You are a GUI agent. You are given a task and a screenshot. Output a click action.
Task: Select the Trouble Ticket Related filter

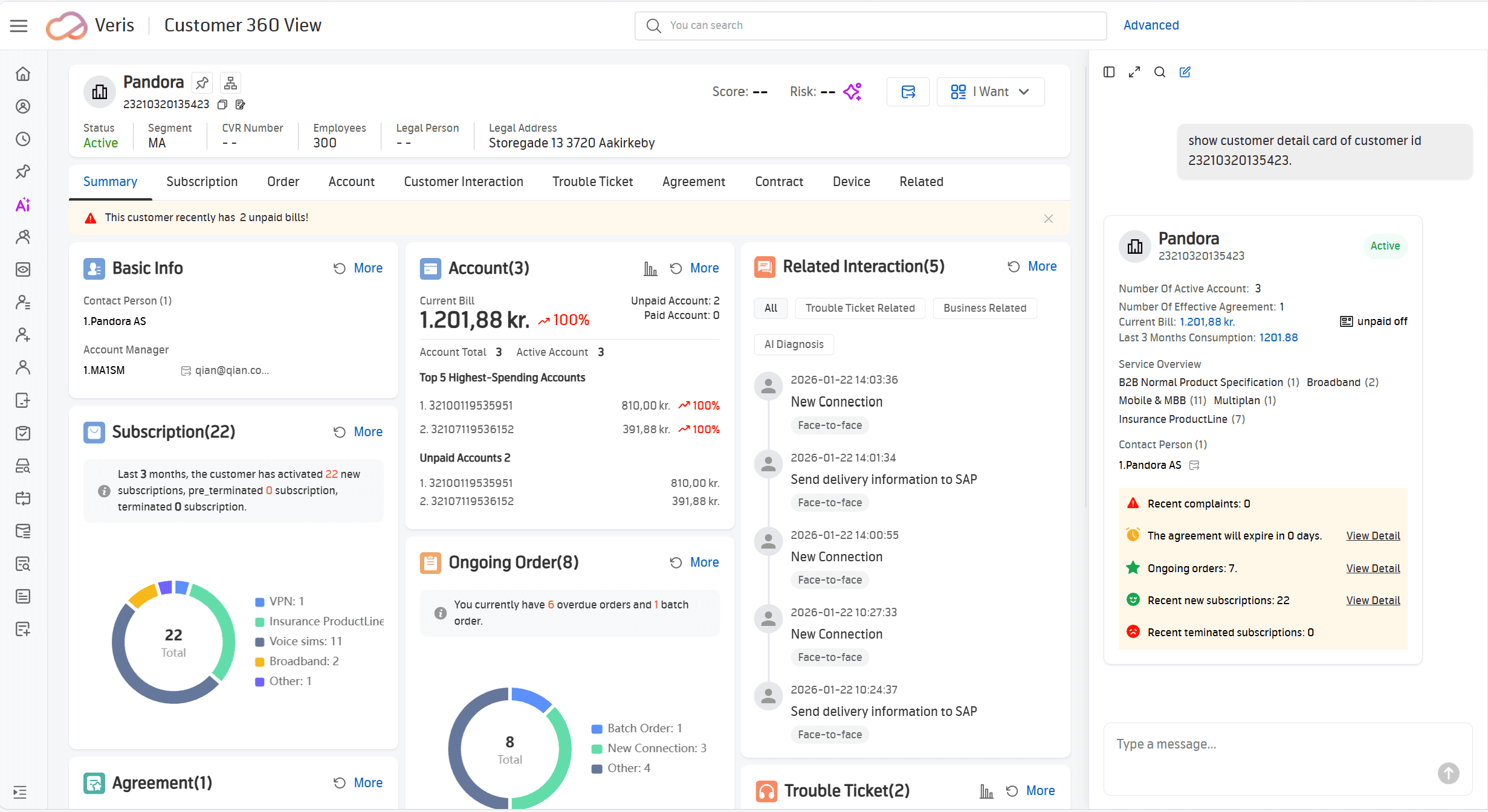859,308
